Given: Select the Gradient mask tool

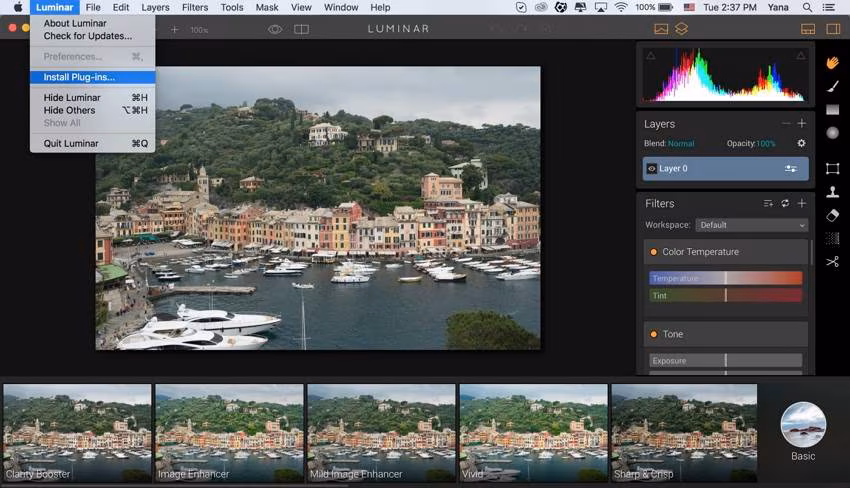Looking at the screenshot, I should click(x=833, y=110).
